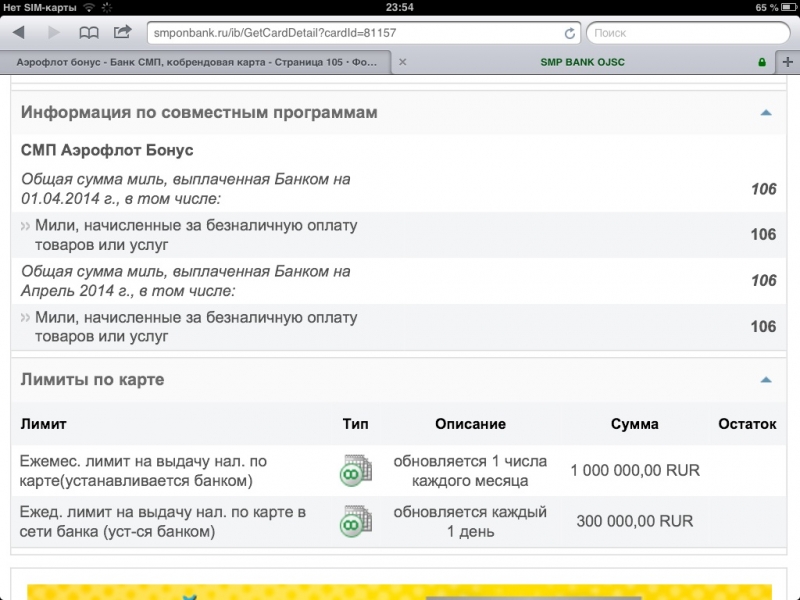Open a new tab with the plus icon

tap(788, 62)
